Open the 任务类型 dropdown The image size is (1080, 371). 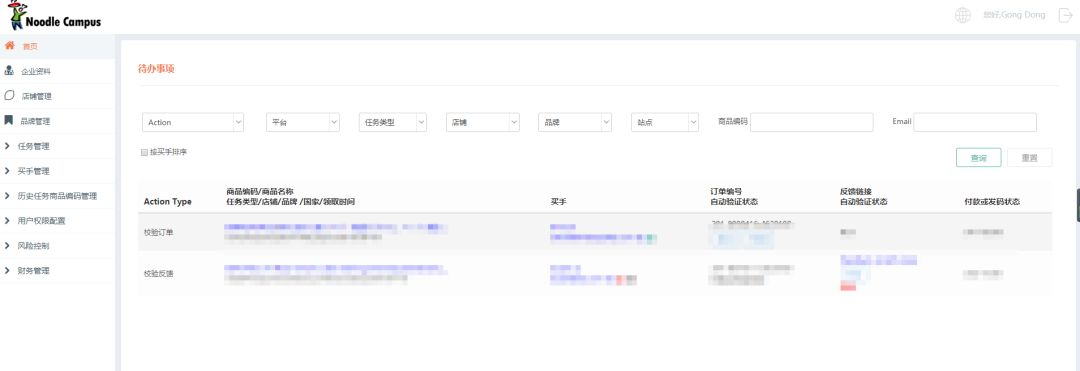pos(393,122)
